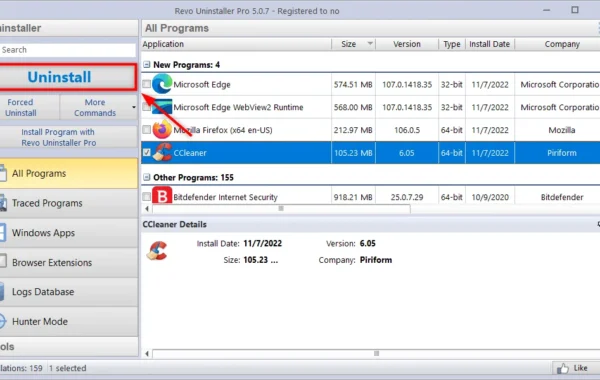Click into the Search field
The image size is (600, 380).
coord(68,50)
